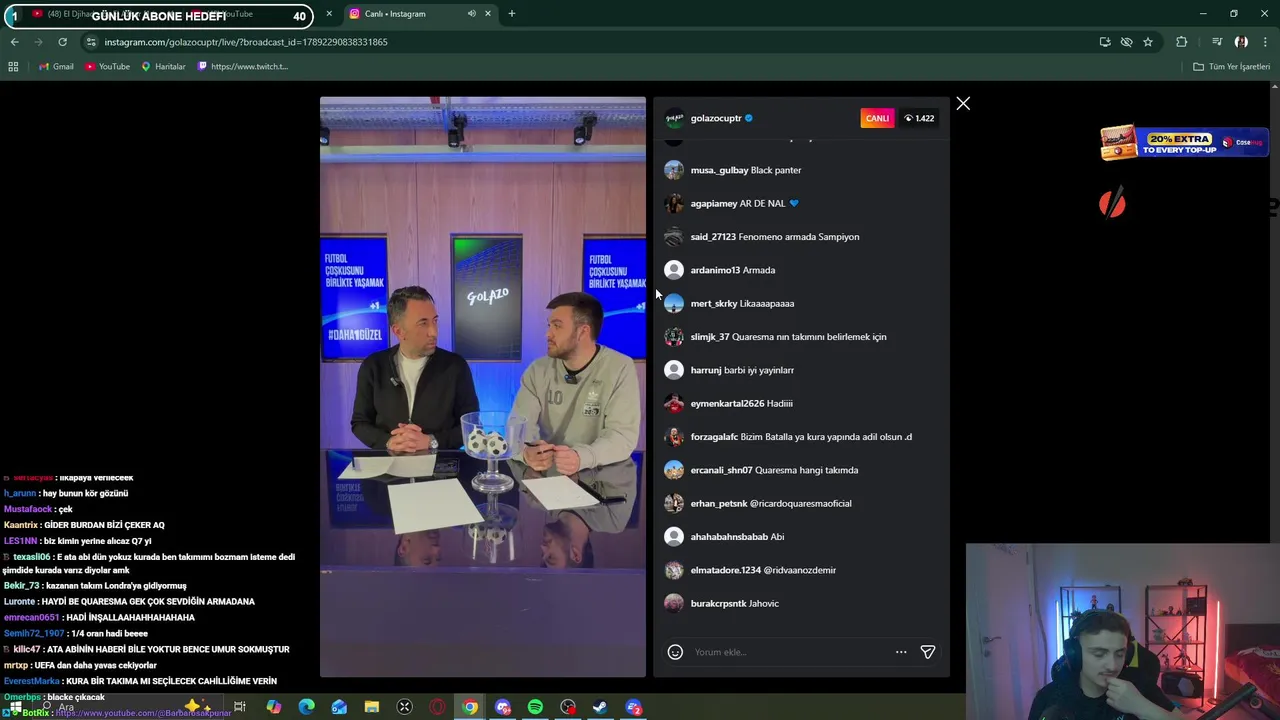Open Chrome extensions puzzle icon
Screen dimensions: 1280x720
(1182, 42)
